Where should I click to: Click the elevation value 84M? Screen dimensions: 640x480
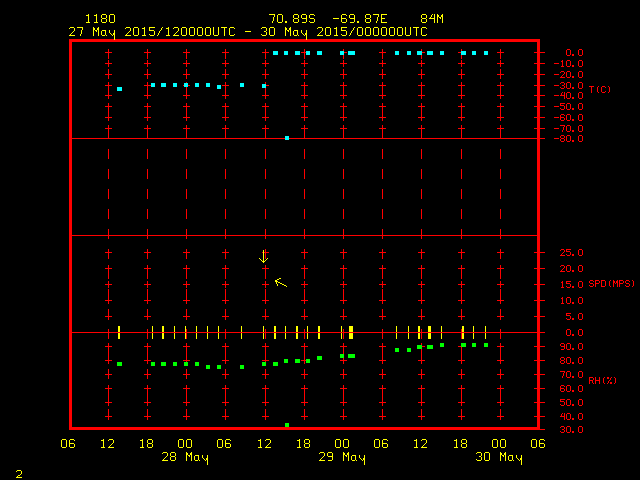click(432, 19)
